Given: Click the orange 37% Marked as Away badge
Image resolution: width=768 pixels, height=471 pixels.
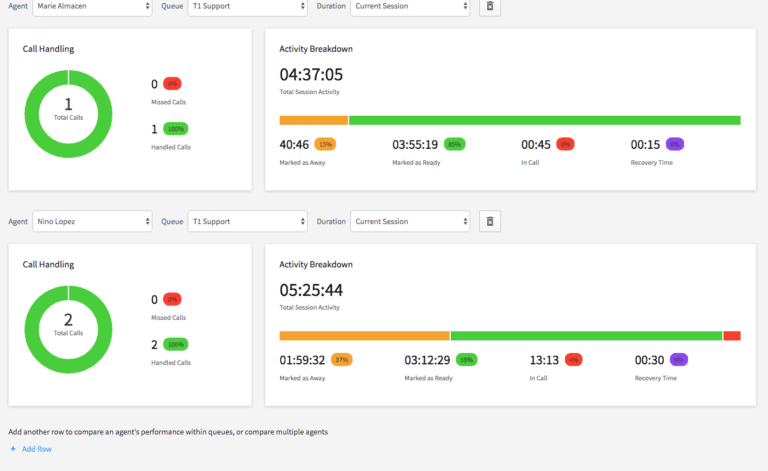Looking at the screenshot, I should pyautogui.click(x=340, y=359).
